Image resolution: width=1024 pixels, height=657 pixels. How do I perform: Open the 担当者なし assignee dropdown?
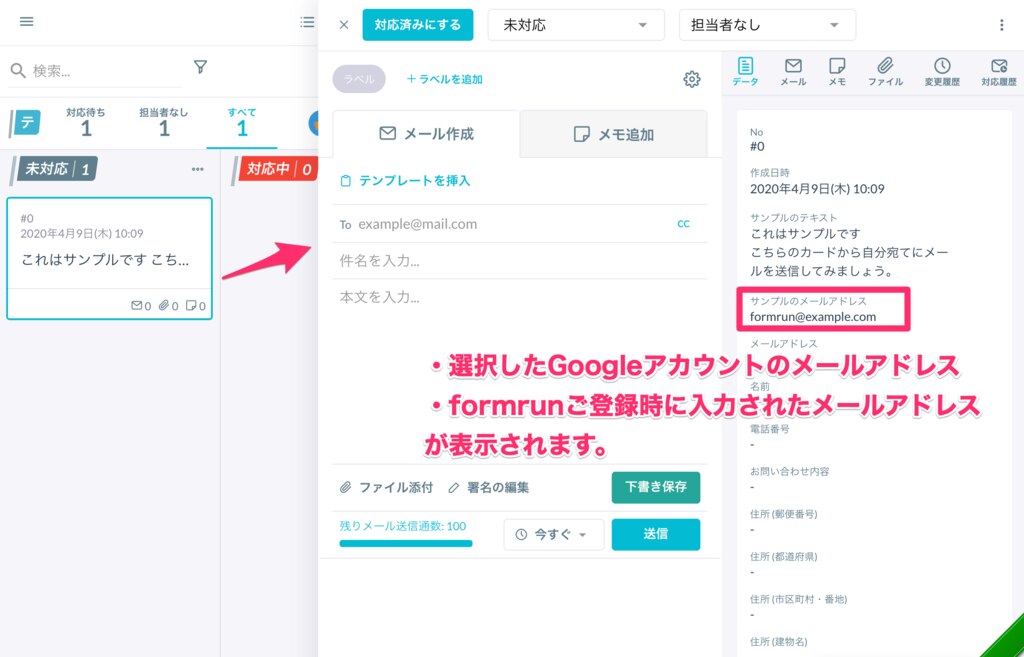click(767, 25)
